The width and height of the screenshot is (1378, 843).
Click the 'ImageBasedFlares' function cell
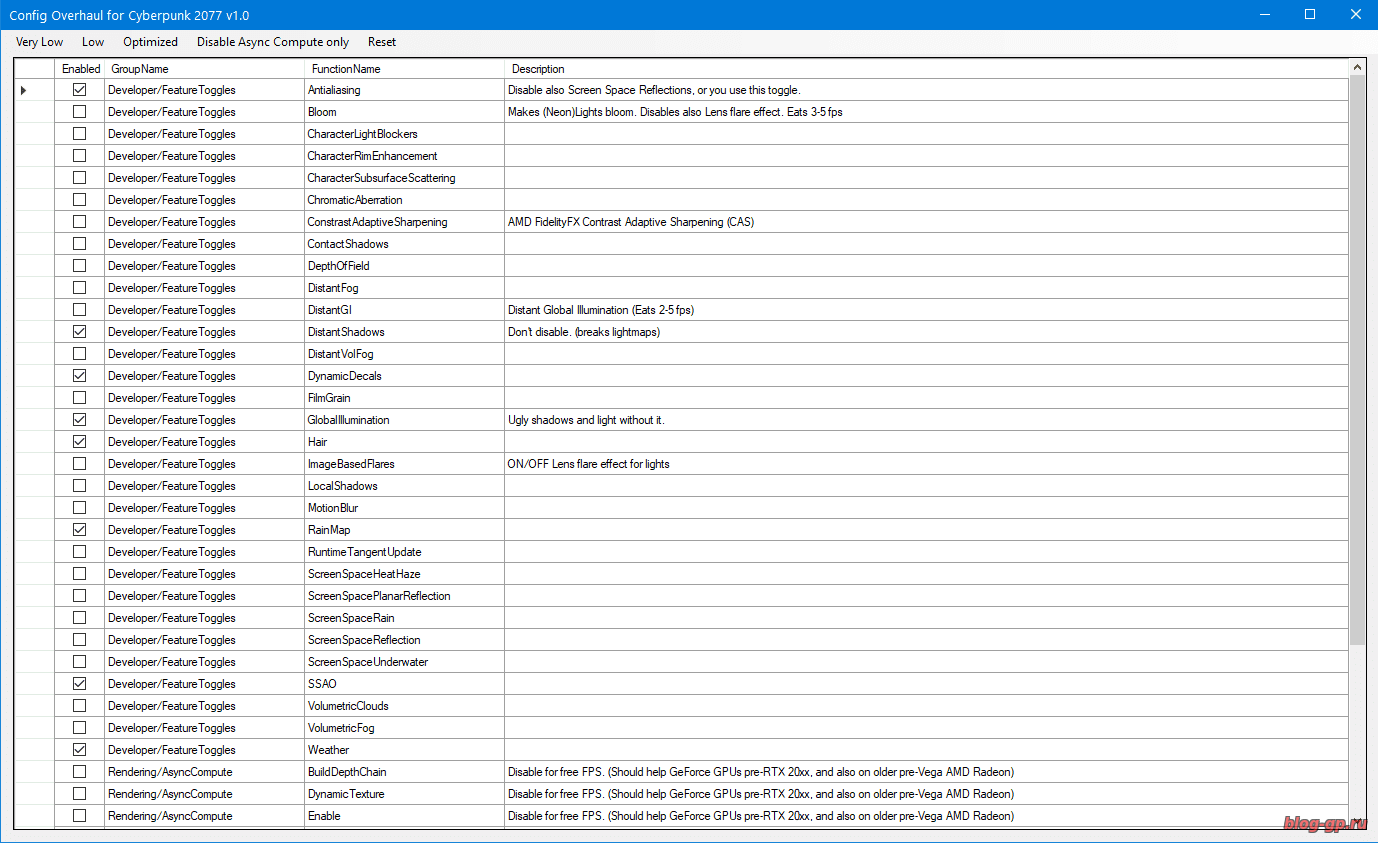coord(404,464)
